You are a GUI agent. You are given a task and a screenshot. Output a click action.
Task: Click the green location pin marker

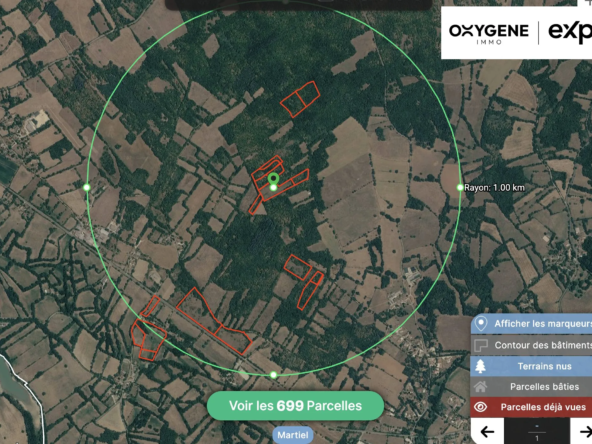click(x=274, y=179)
